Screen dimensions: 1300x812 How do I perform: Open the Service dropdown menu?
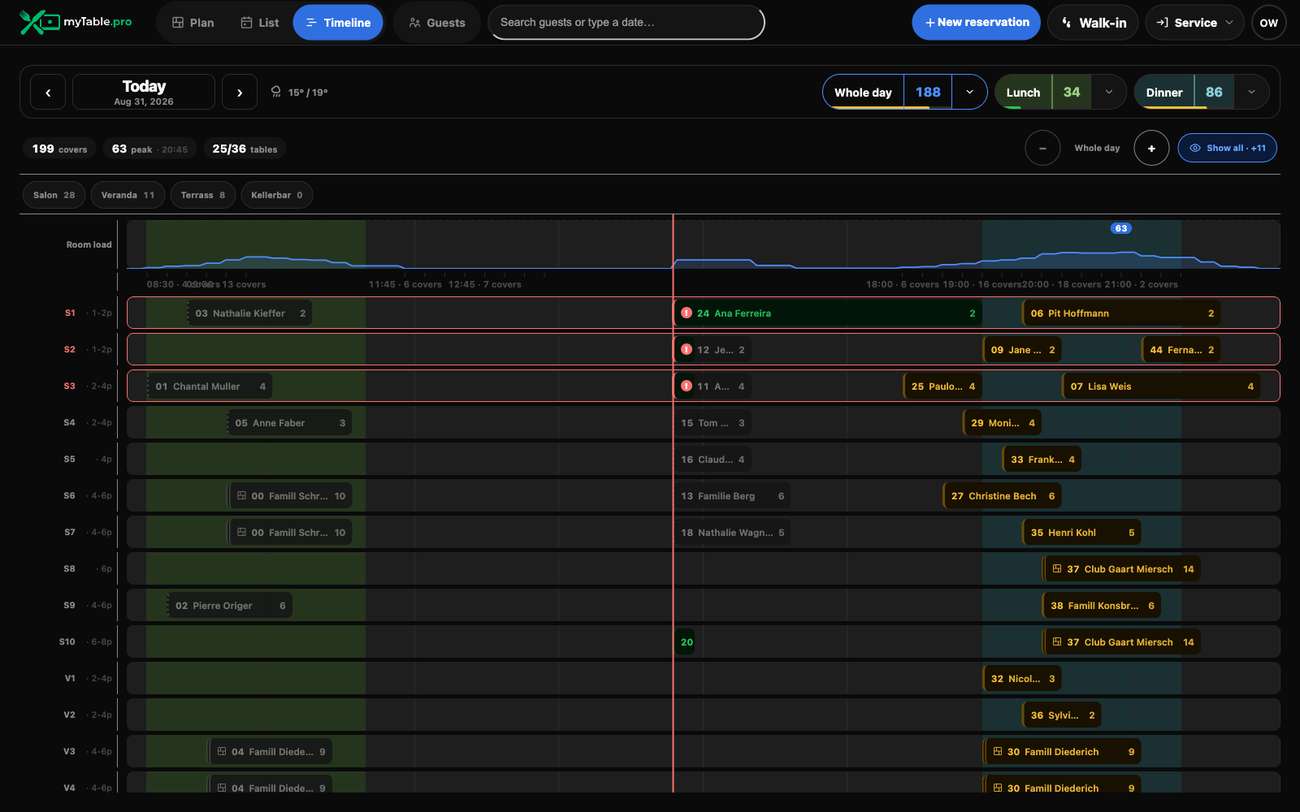pos(1194,22)
